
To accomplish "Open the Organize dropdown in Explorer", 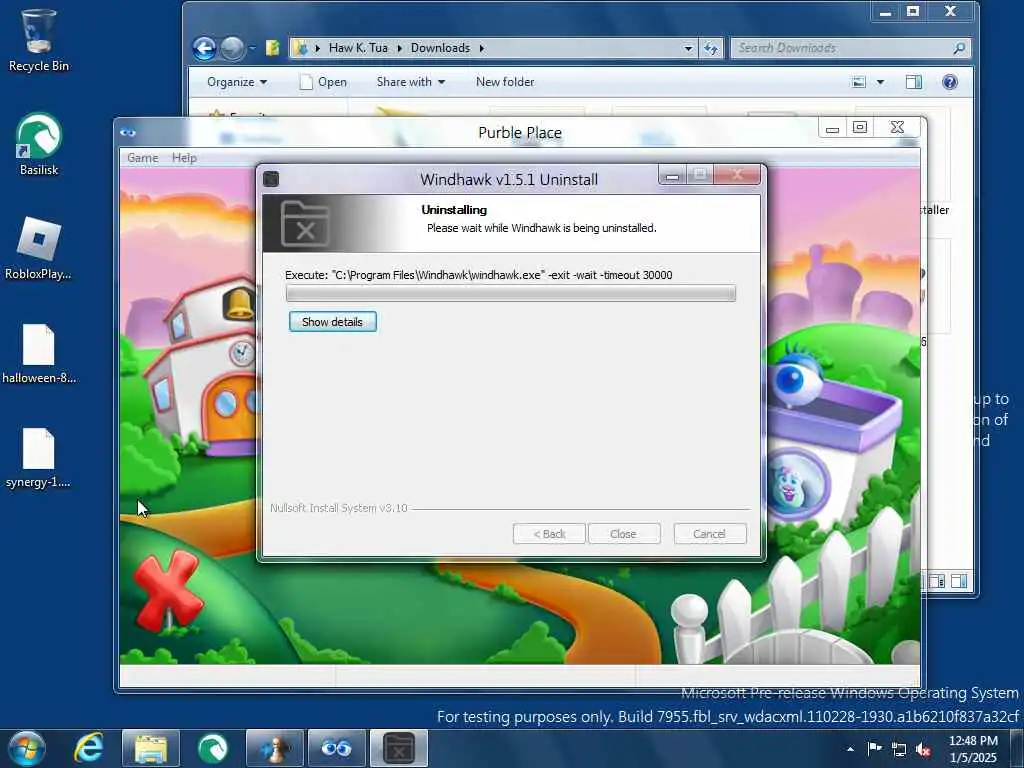I will (237, 82).
